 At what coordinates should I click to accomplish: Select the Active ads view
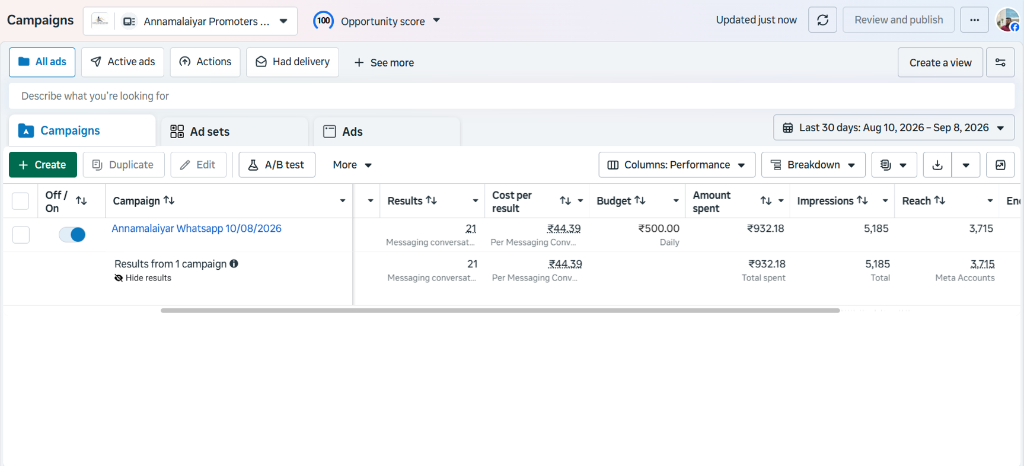coord(123,62)
